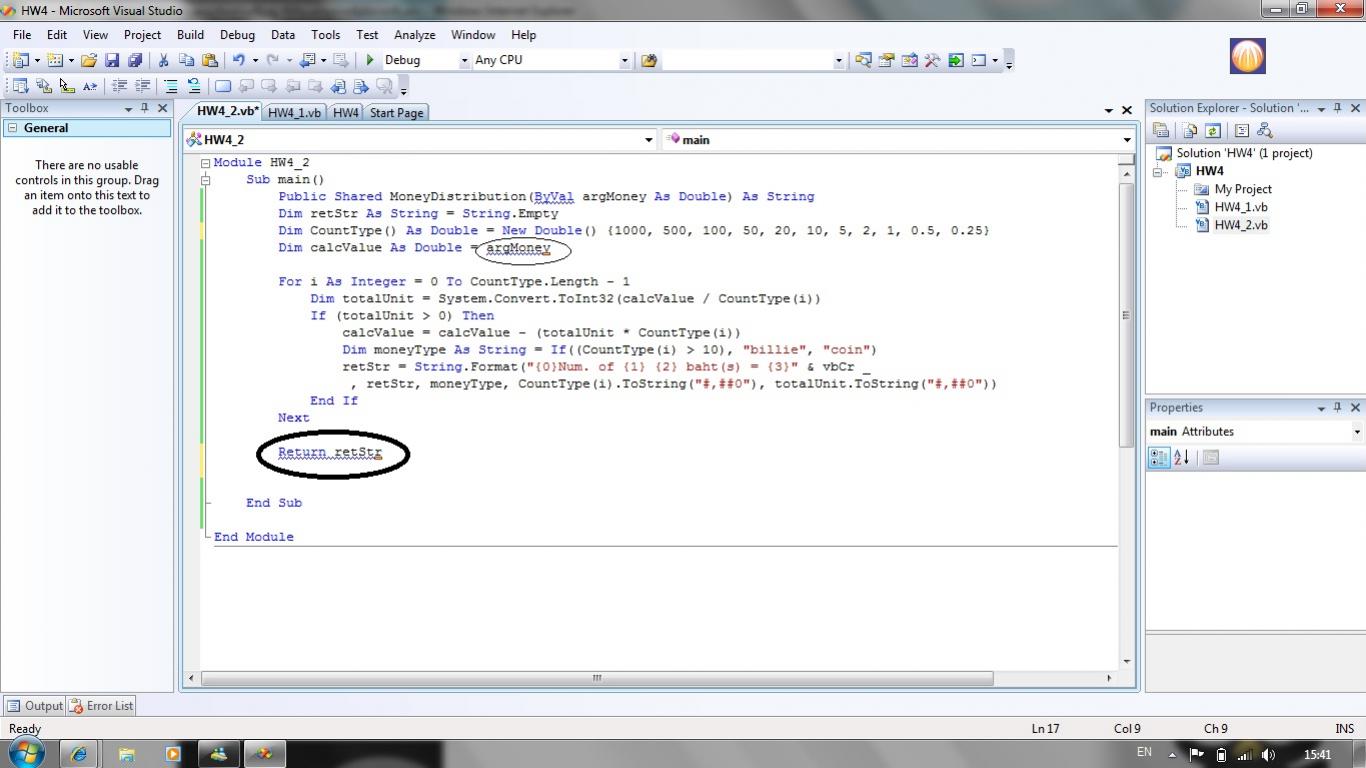The width and height of the screenshot is (1366, 768).
Task: Select HW4_1.vb in Solution Explorer
Action: (1240, 207)
